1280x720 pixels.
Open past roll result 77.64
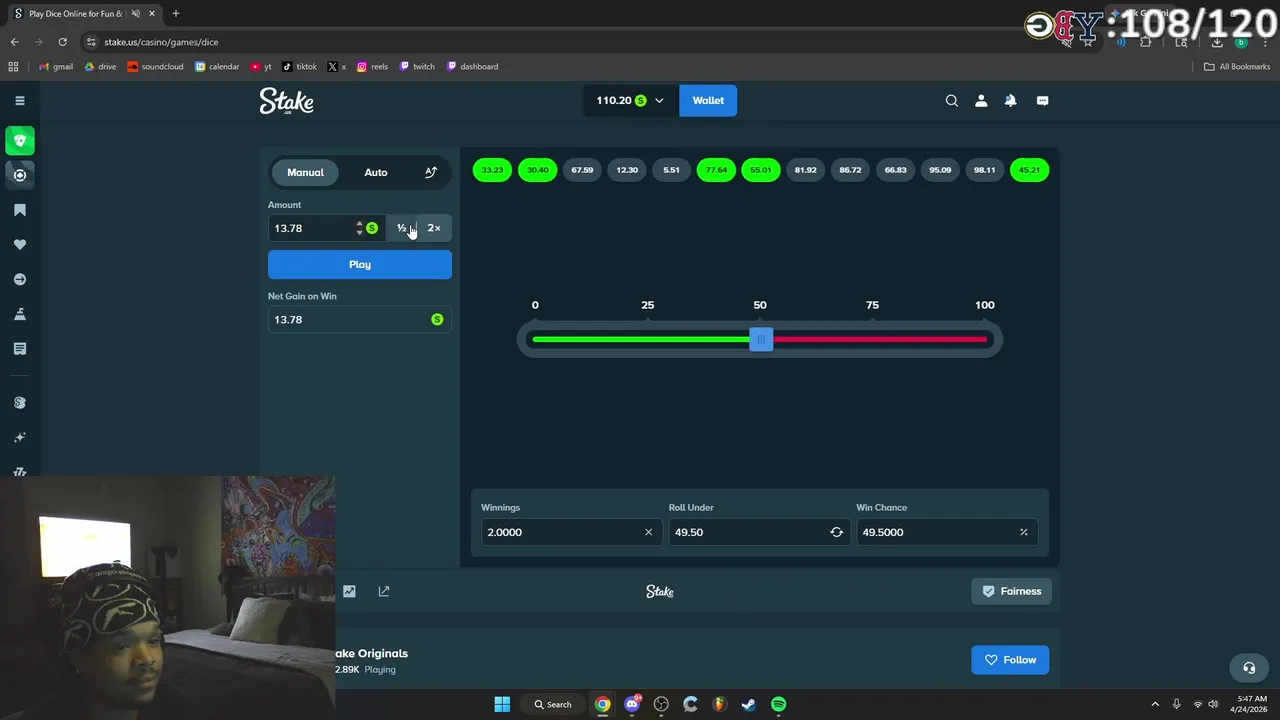[x=716, y=170]
